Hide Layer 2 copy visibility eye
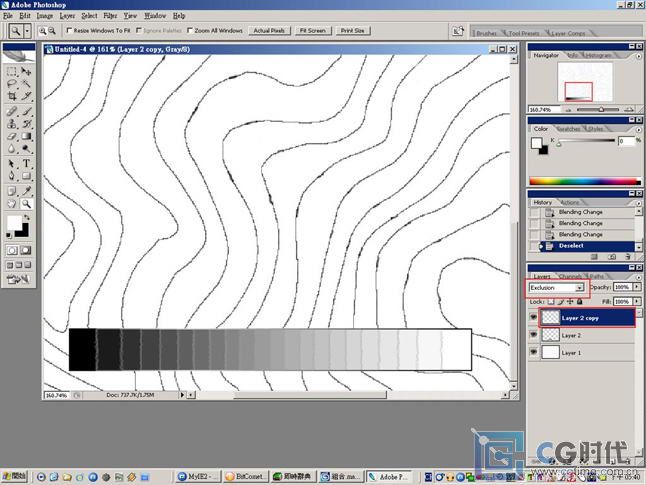The width and height of the screenshot is (646, 485). [x=533, y=318]
